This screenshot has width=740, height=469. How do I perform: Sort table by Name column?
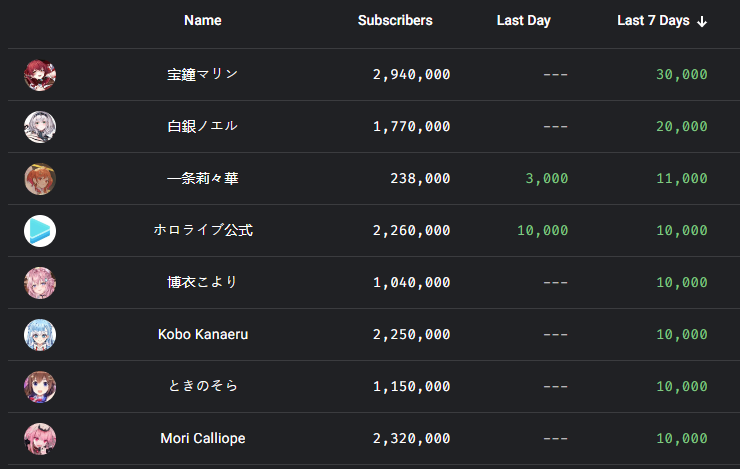coord(203,21)
